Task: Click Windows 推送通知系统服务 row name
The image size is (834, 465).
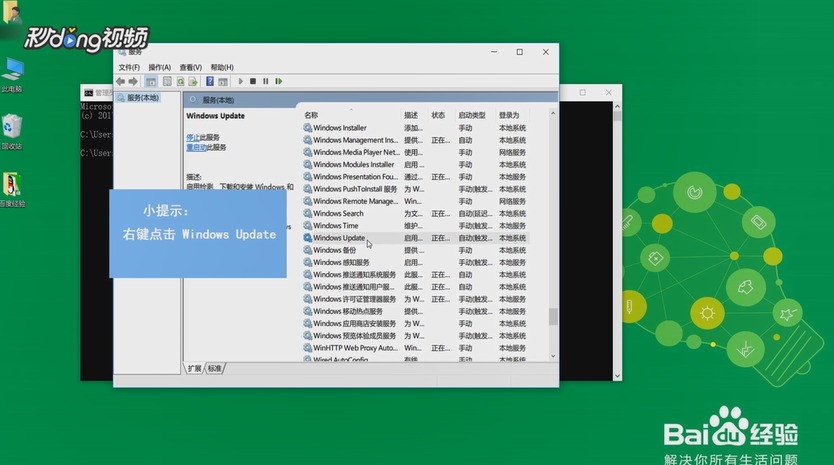Action: click(354, 275)
